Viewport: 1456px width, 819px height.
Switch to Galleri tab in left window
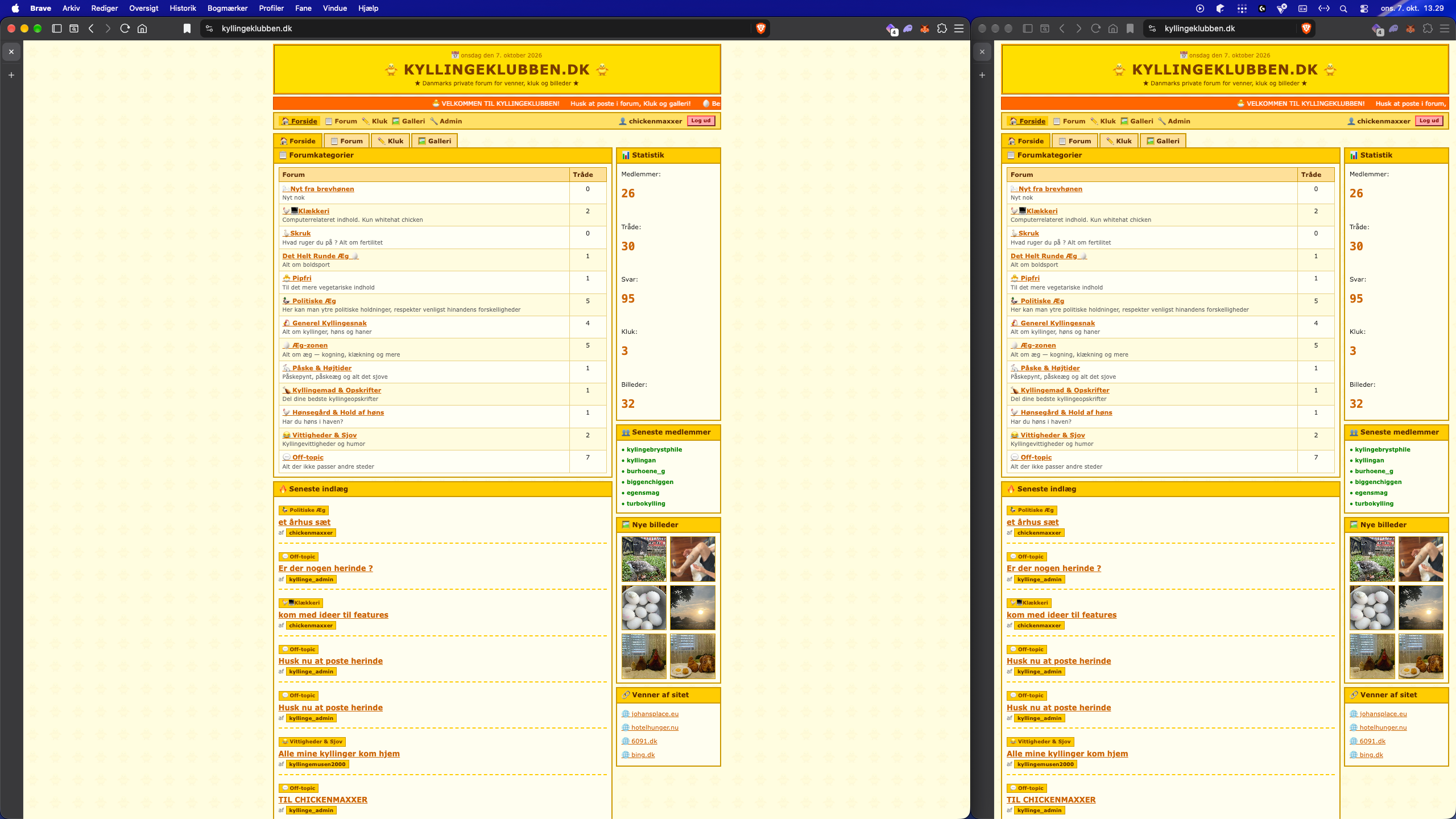coord(435,141)
